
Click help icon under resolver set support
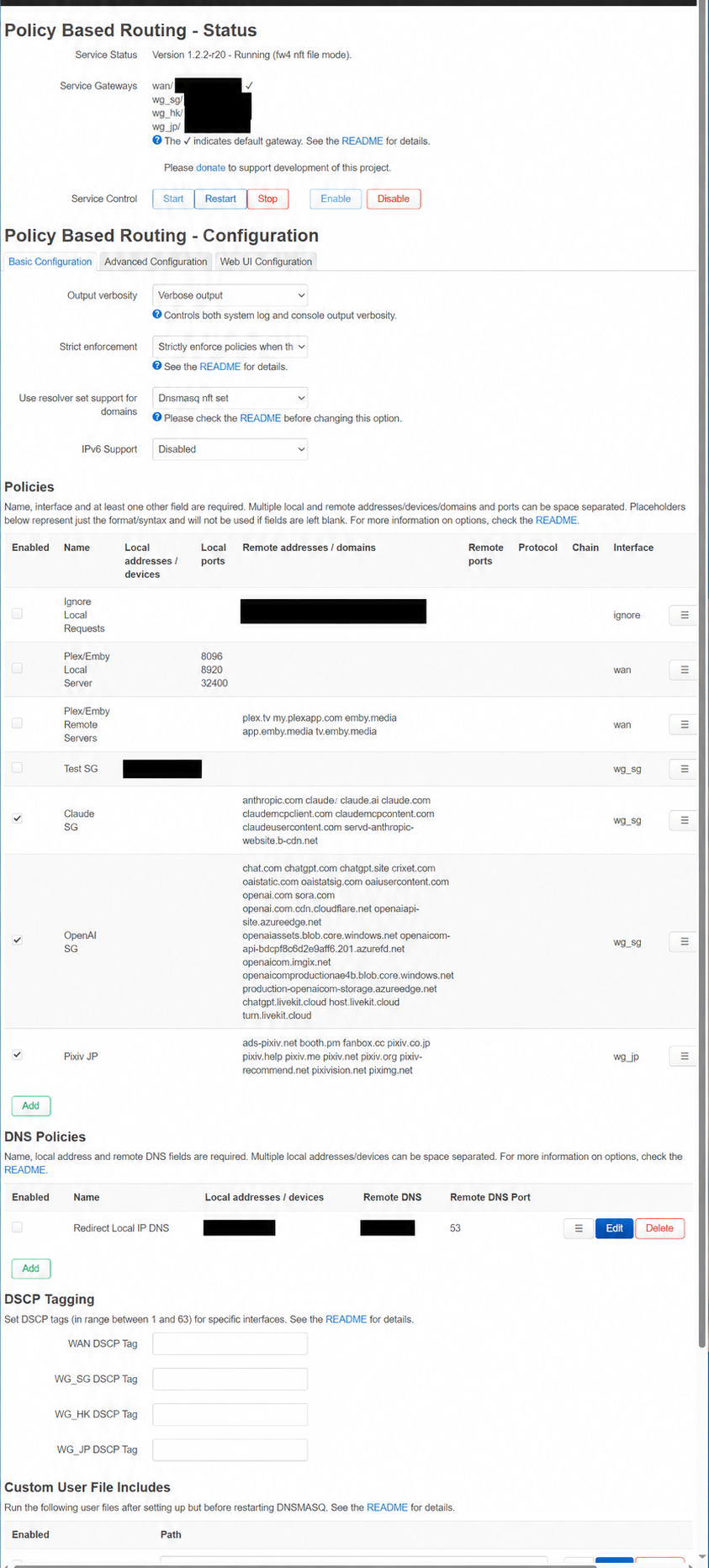click(157, 417)
